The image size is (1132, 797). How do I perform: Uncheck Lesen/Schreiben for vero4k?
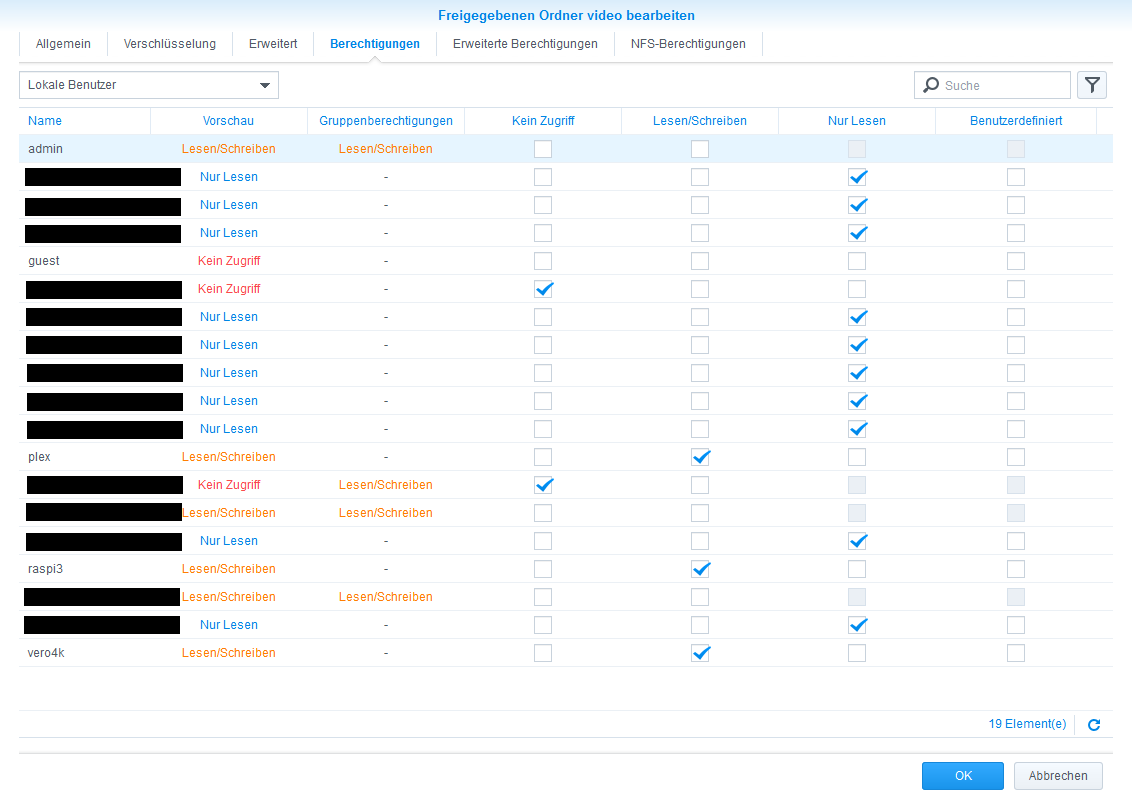pos(700,653)
